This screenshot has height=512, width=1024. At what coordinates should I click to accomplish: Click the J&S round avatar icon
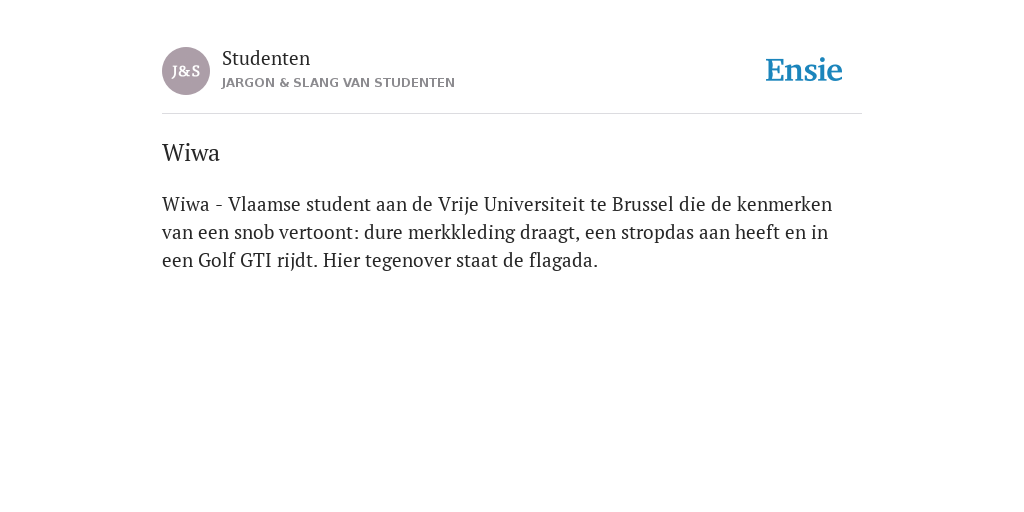pyautogui.click(x=186, y=71)
